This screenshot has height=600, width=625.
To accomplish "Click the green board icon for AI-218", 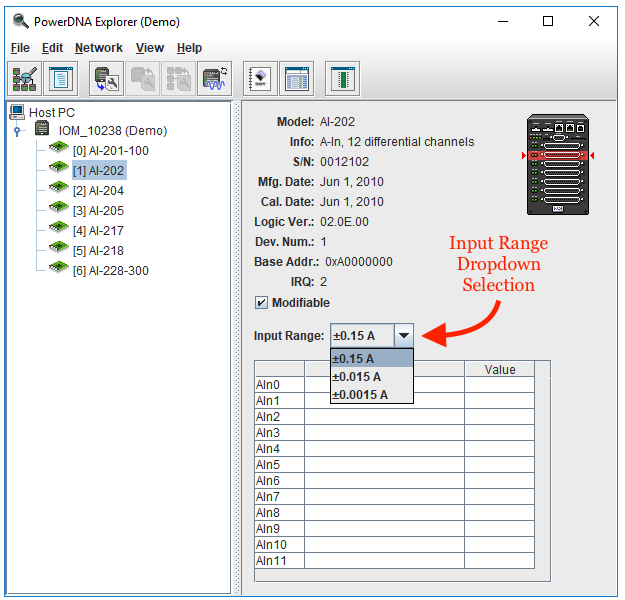I will (59, 247).
